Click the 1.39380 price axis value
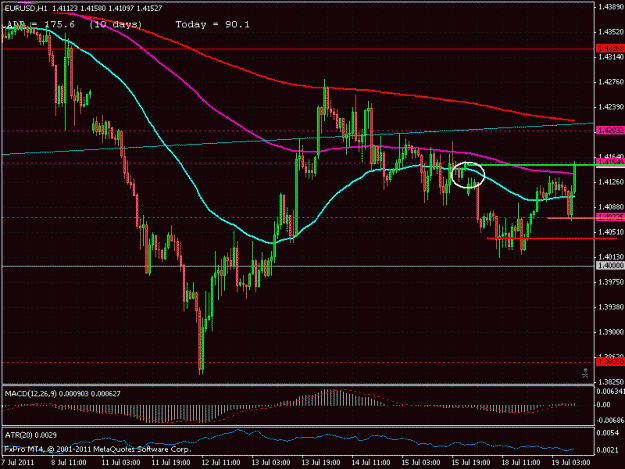This screenshot has width=625, height=469. [611, 307]
